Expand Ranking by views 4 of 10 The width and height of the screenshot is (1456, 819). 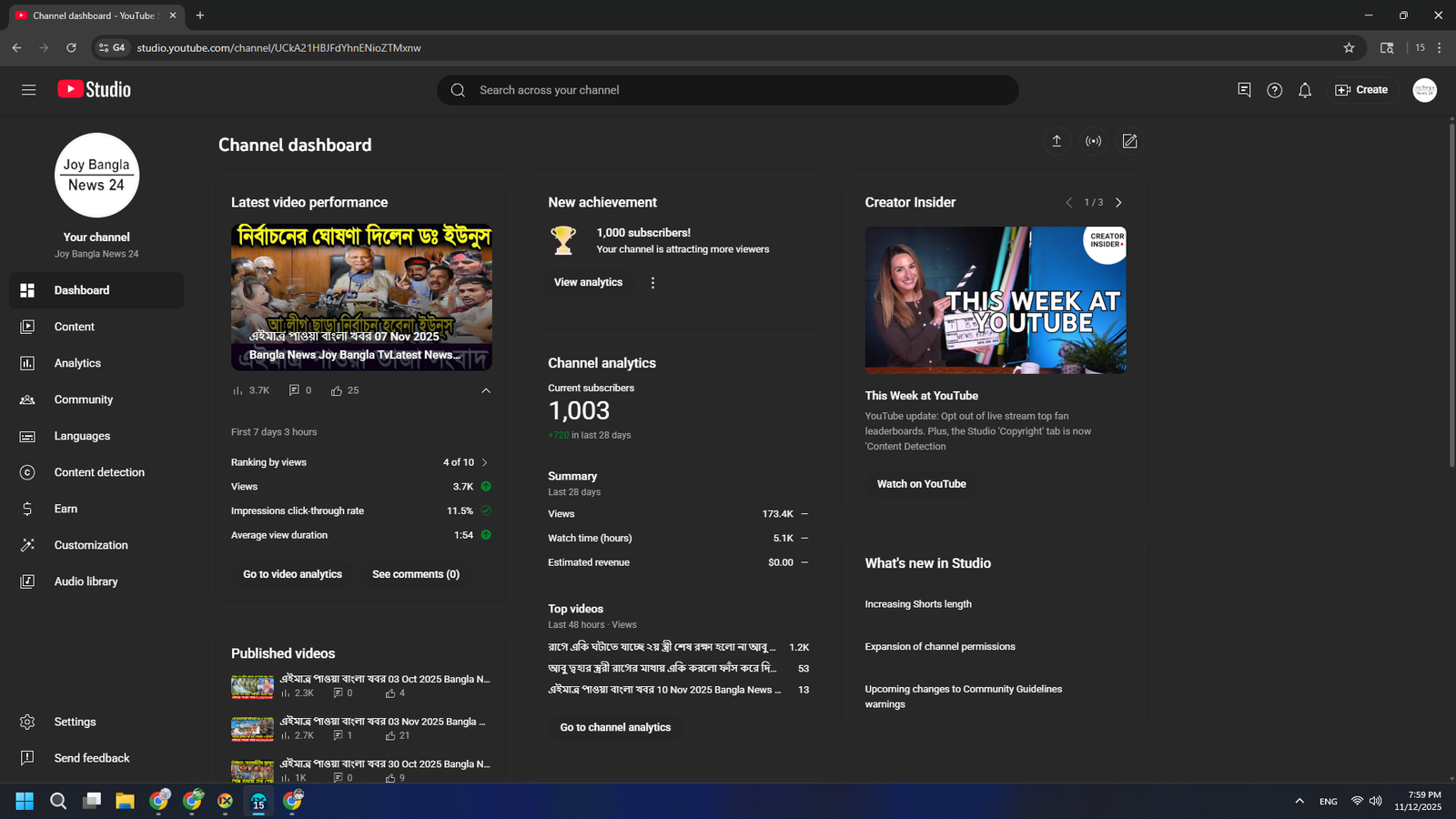coord(484,462)
